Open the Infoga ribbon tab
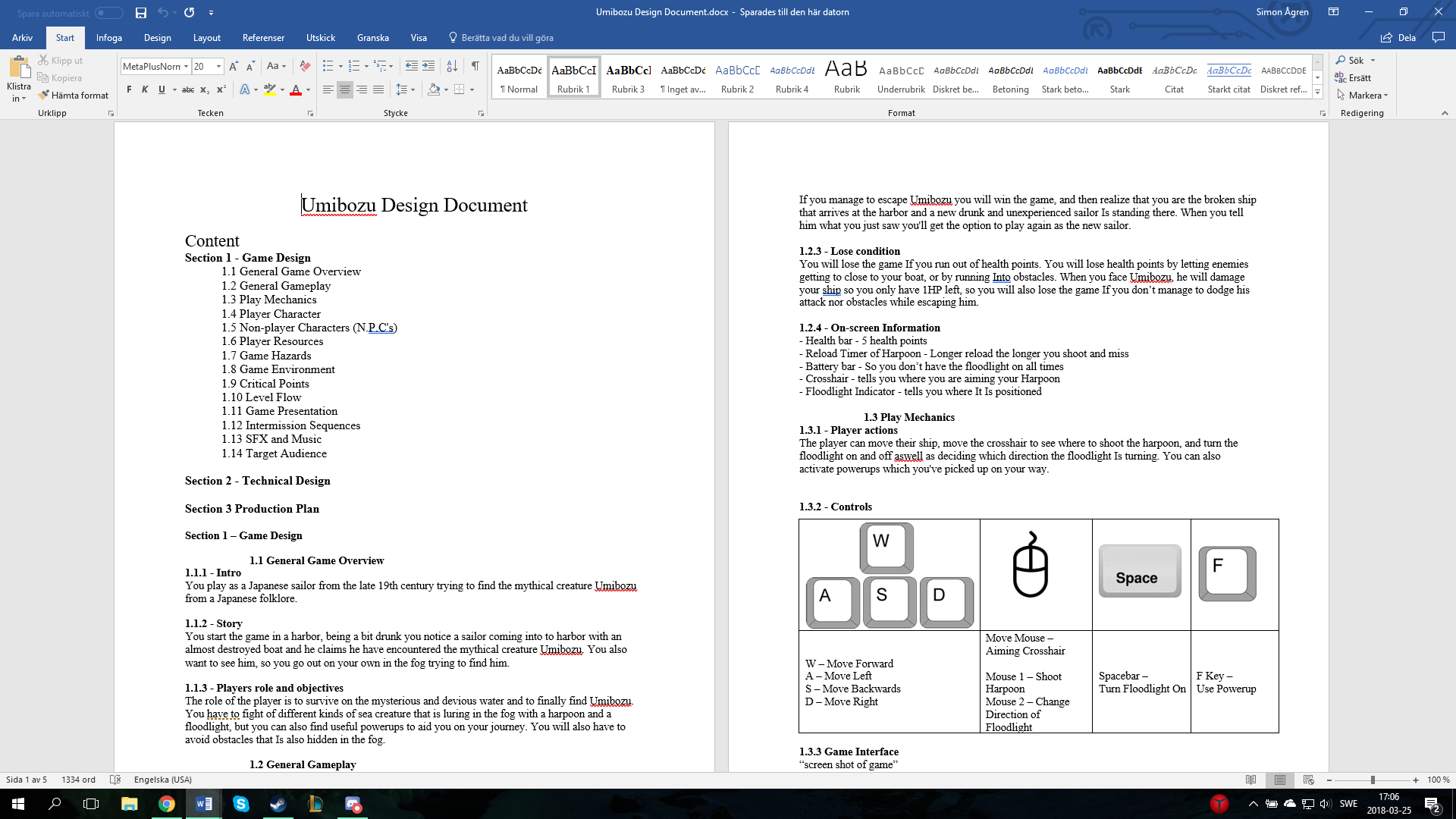 (x=108, y=37)
